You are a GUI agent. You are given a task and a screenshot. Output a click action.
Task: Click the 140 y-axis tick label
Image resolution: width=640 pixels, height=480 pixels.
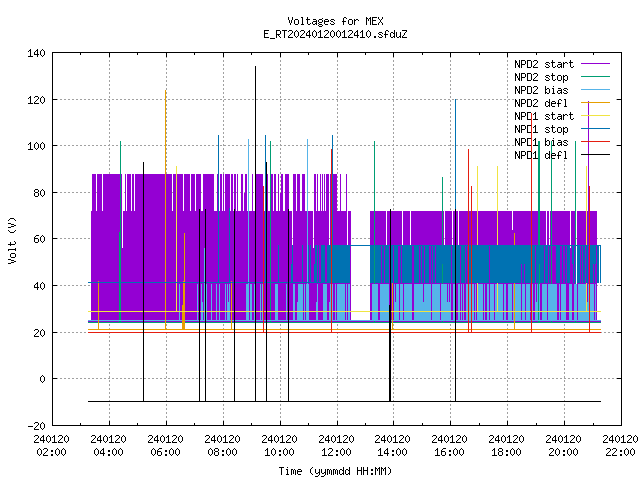(x=36, y=53)
